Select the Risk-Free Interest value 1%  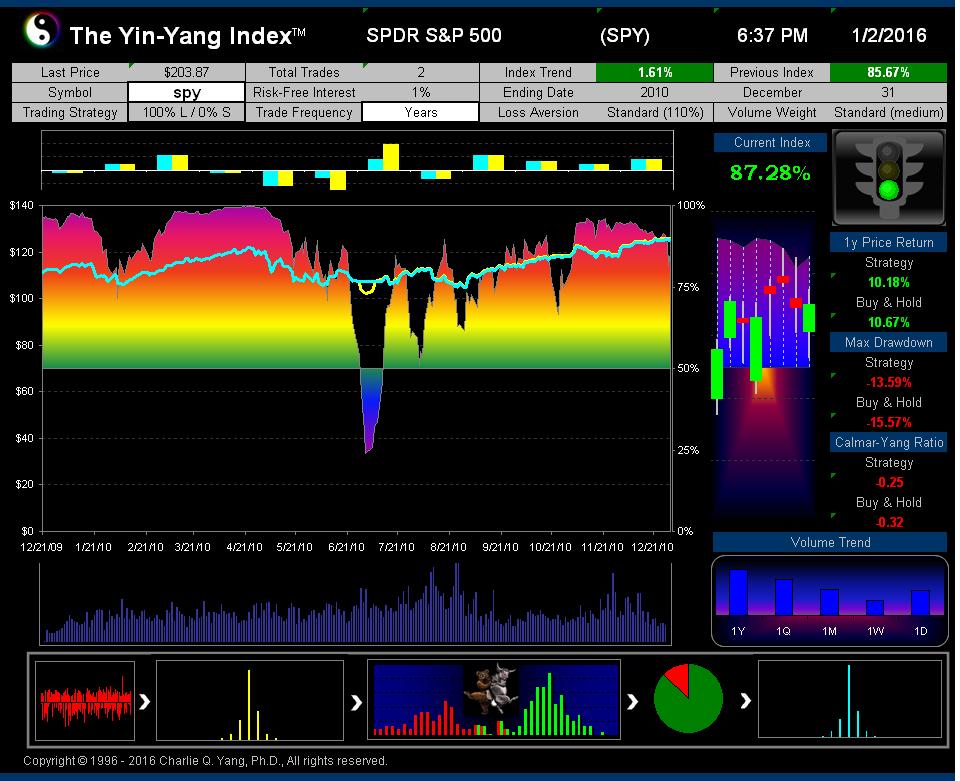coord(421,92)
